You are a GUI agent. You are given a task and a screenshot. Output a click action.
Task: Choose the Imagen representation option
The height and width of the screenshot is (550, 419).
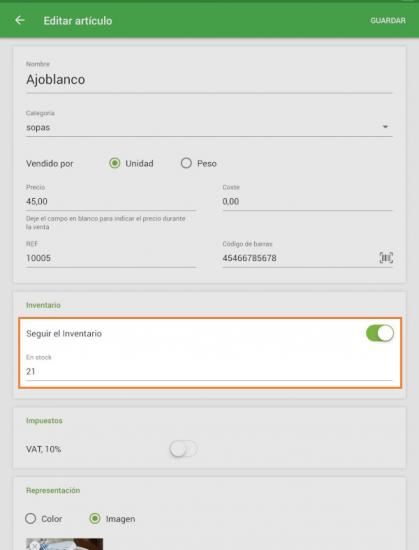tap(95, 518)
